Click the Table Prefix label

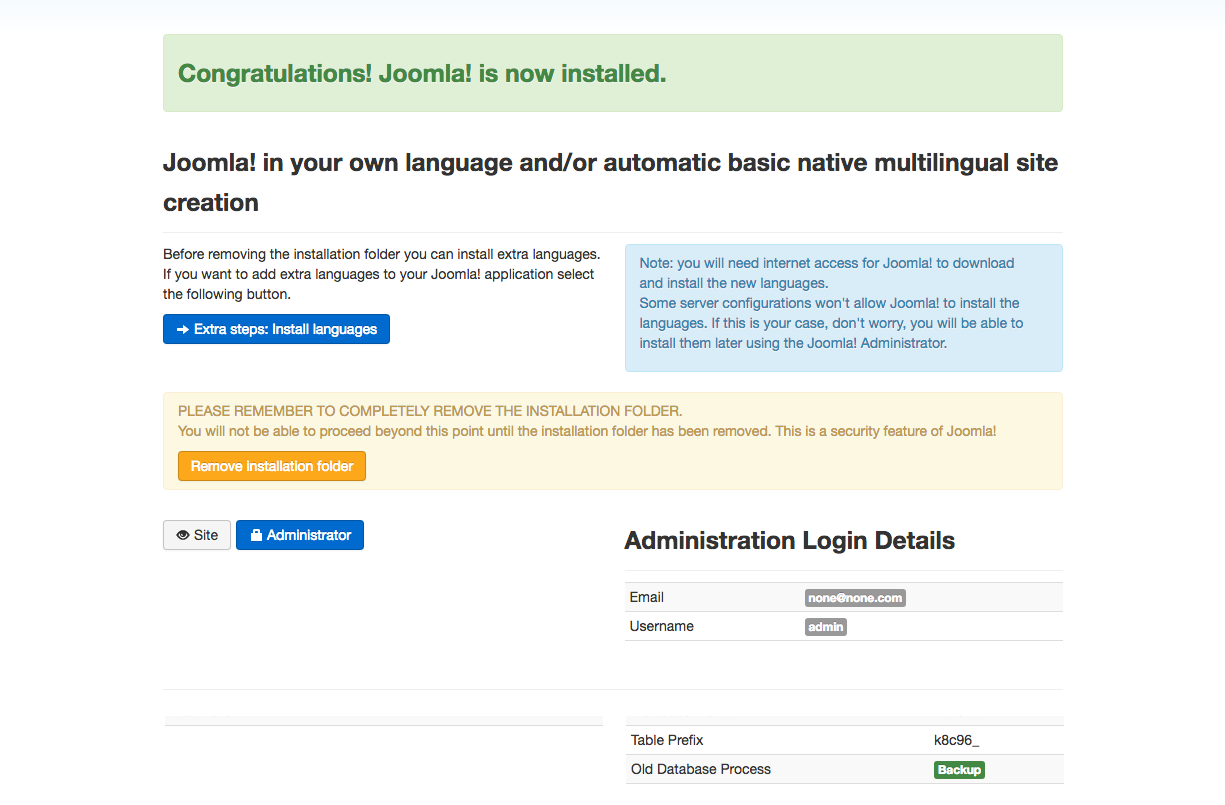(x=667, y=740)
